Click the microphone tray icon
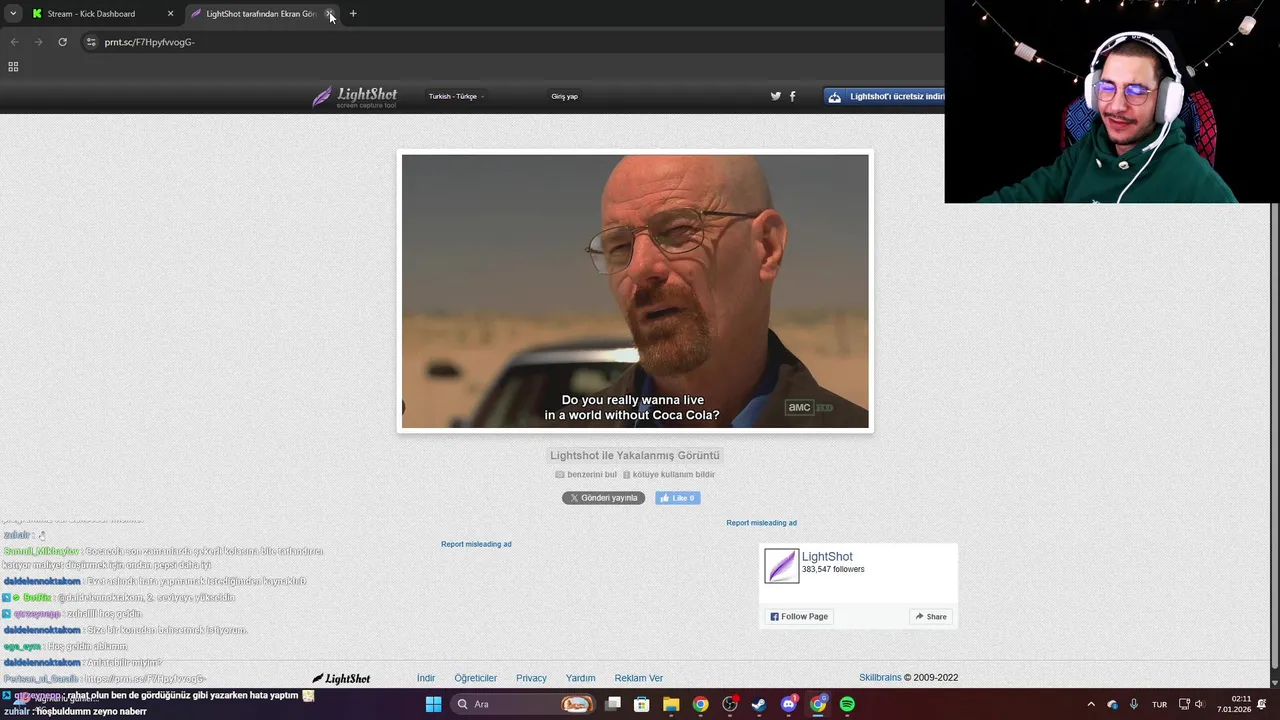 coord(1135,704)
